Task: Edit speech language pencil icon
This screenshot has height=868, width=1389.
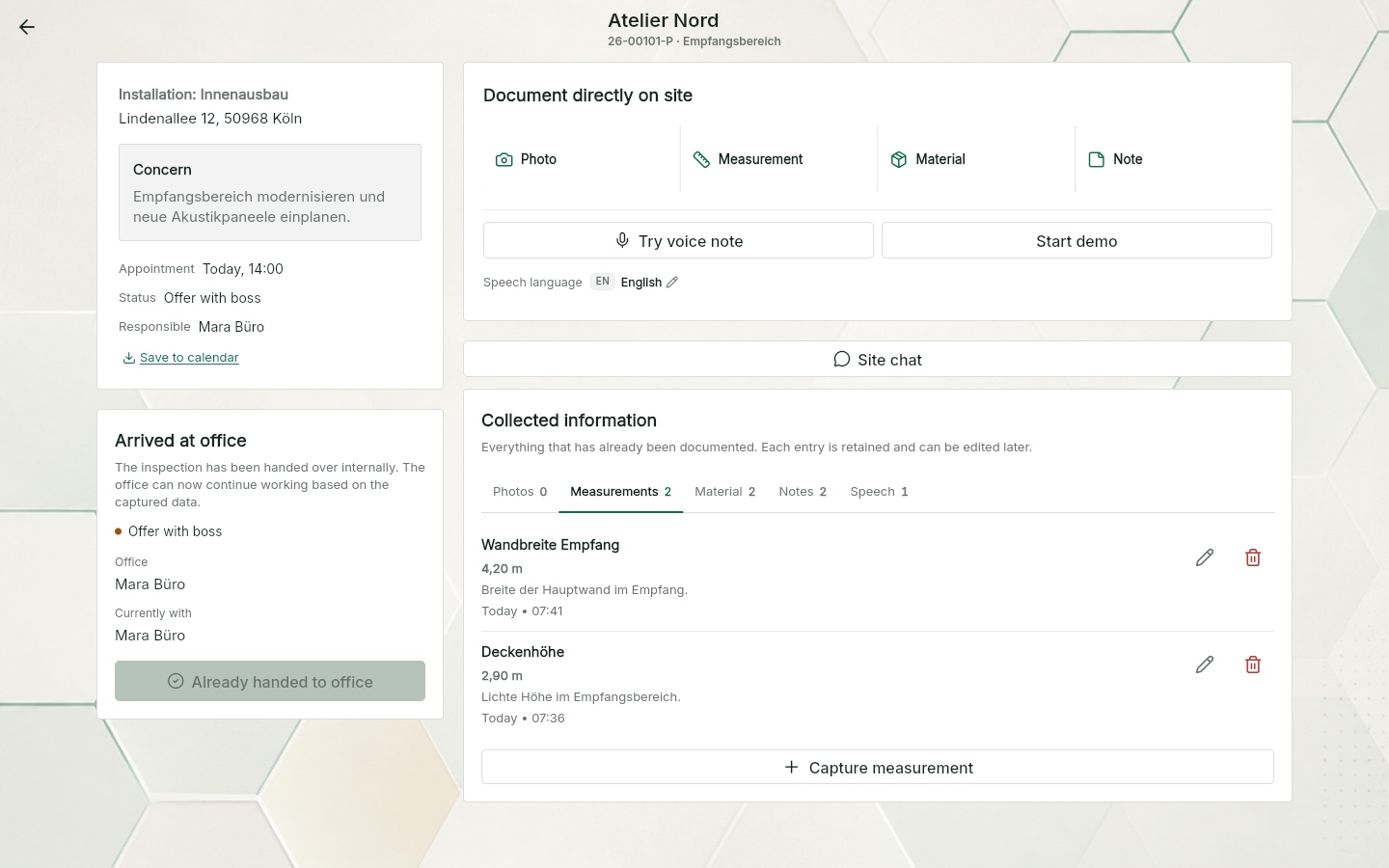Action: click(x=672, y=283)
